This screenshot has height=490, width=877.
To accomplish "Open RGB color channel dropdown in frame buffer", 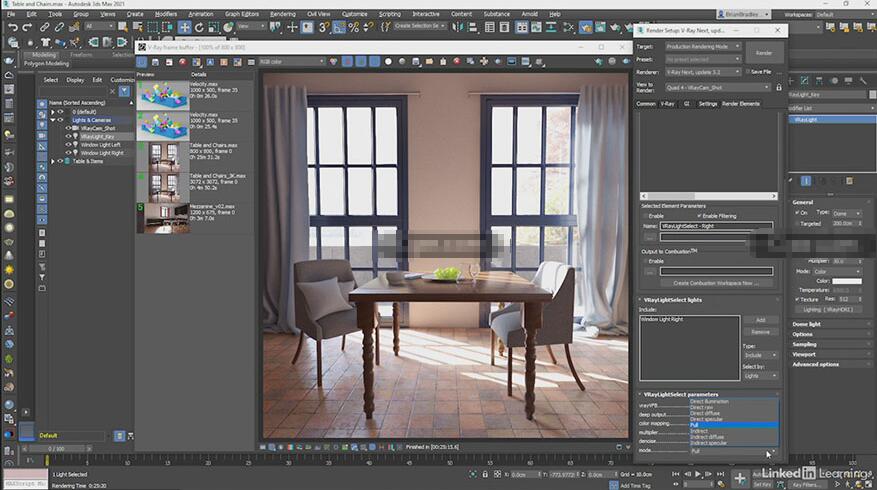I will pos(291,62).
